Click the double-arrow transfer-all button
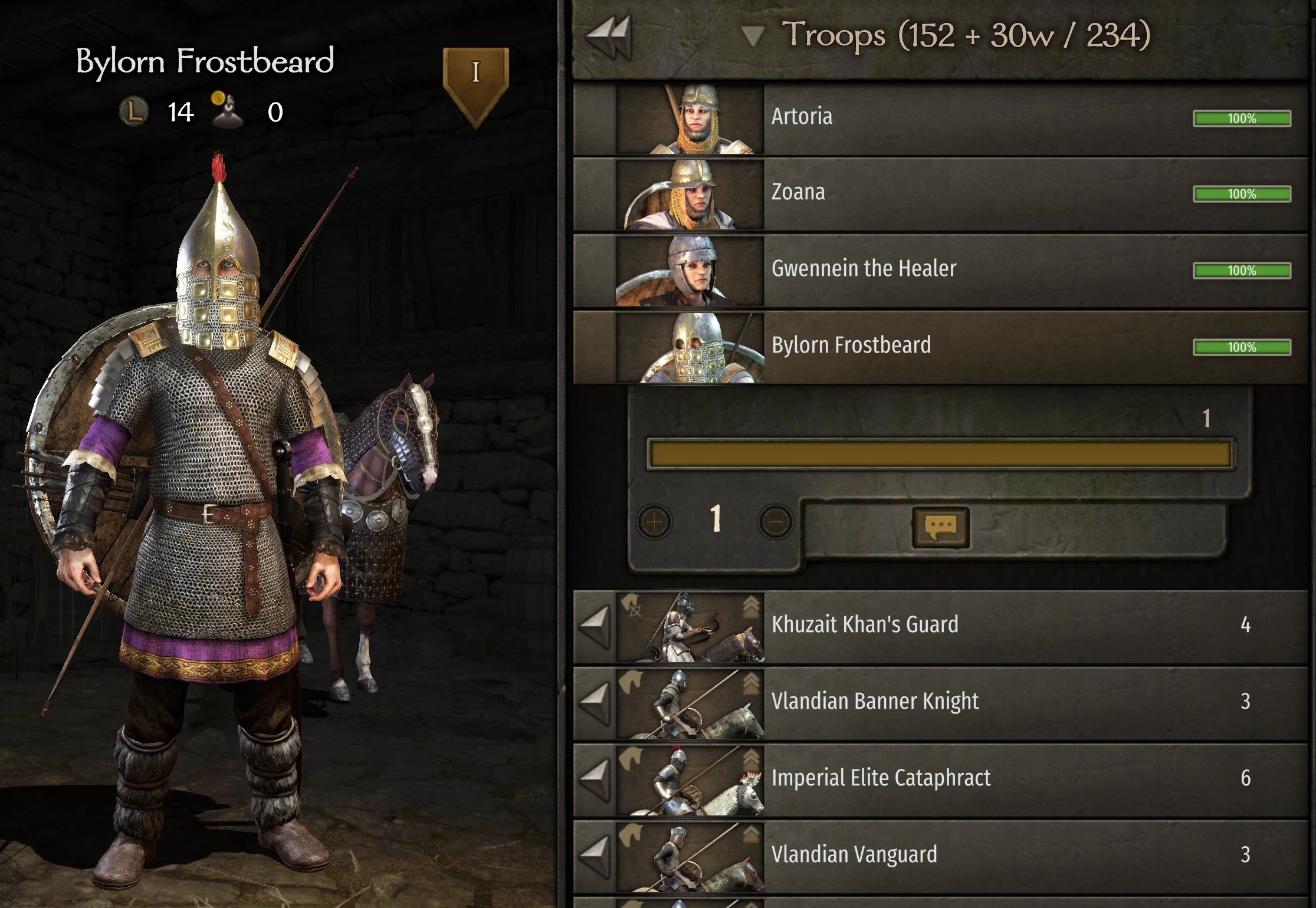The image size is (1316, 908). click(x=609, y=37)
